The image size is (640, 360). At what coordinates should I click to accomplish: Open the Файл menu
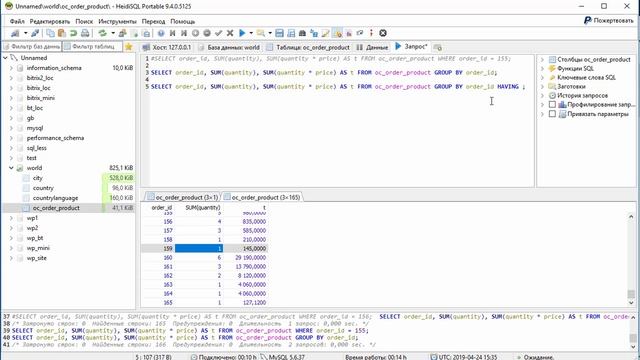(17, 21)
